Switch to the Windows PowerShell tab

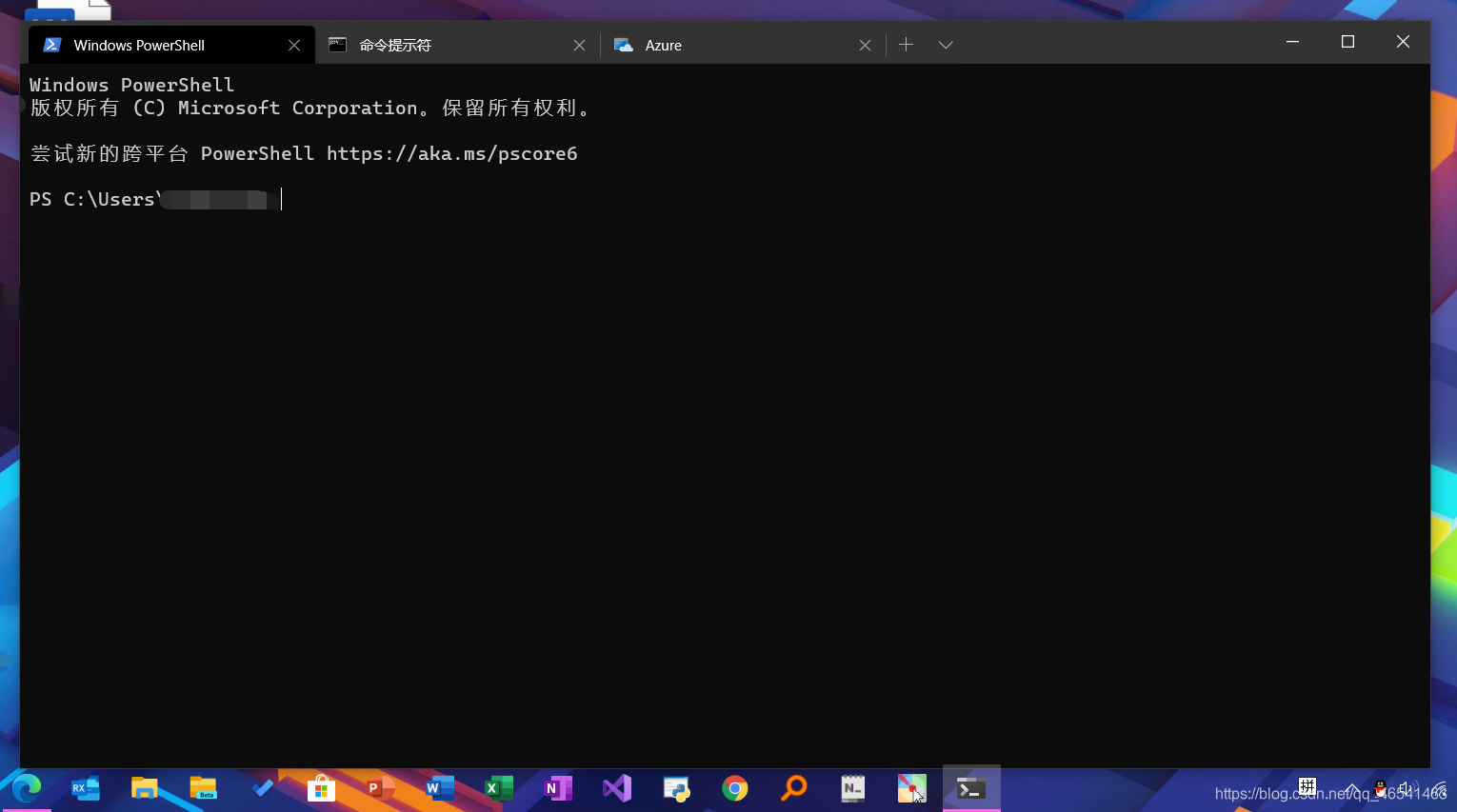coord(171,45)
